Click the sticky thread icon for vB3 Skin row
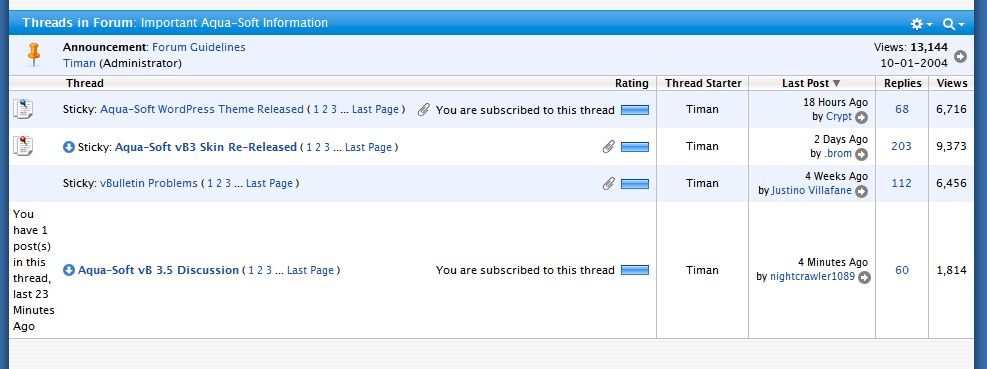The width and height of the screenshot is (987, 369). coord(23,146)
